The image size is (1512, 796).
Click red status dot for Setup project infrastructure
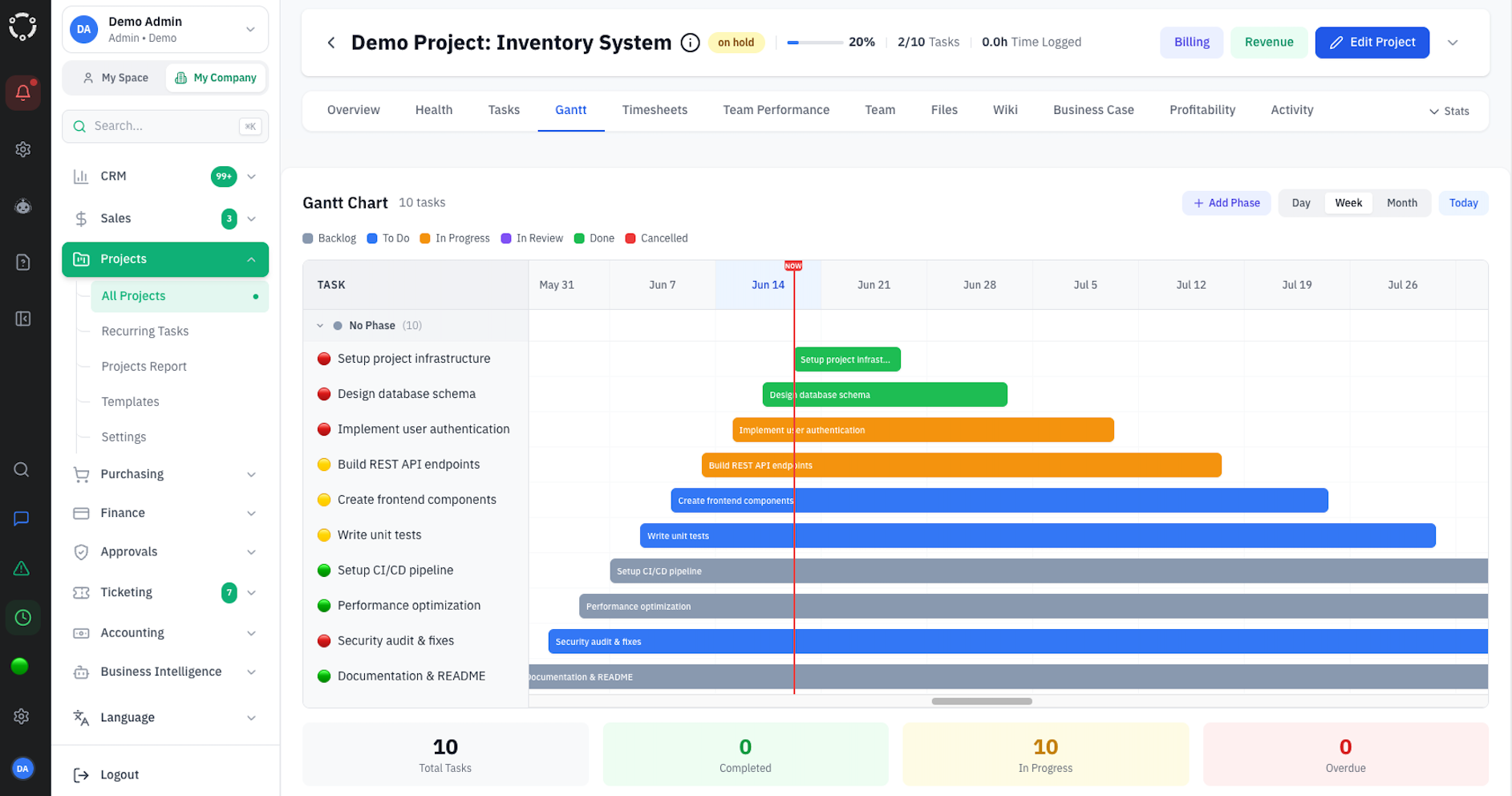tap(324, 359)
